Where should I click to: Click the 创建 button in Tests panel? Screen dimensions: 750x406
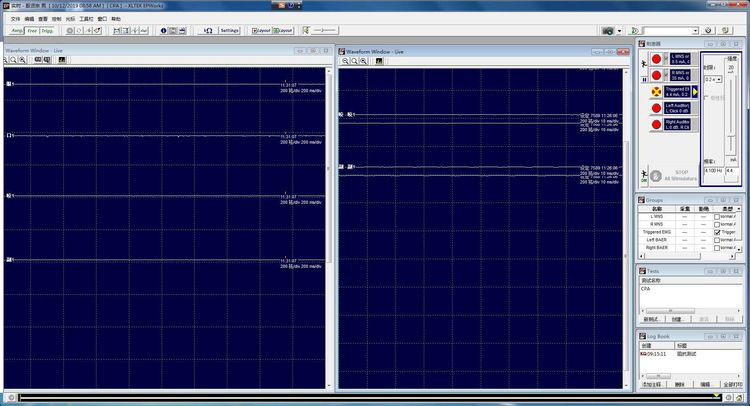click(x=676, y=319)
